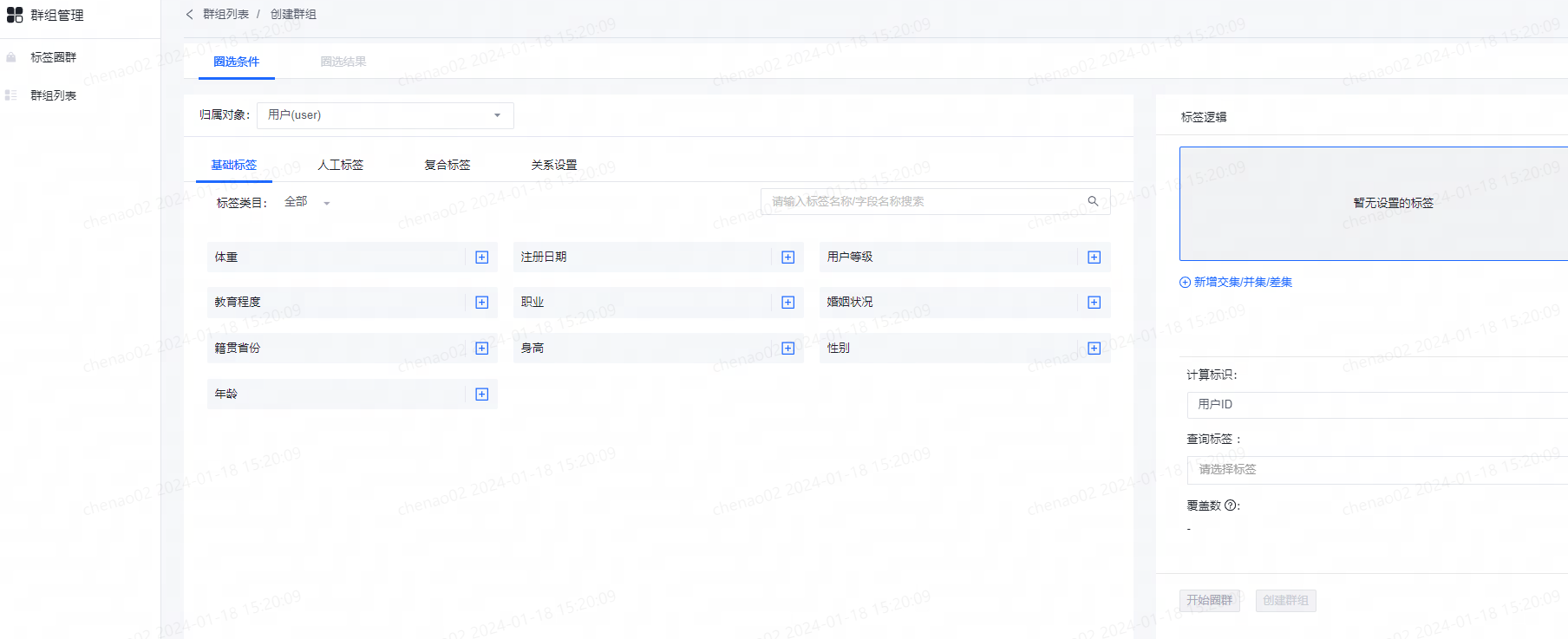Screen dimensions: 1568x639
Task: Click the 教育程度 tag label
Action: 238,303
